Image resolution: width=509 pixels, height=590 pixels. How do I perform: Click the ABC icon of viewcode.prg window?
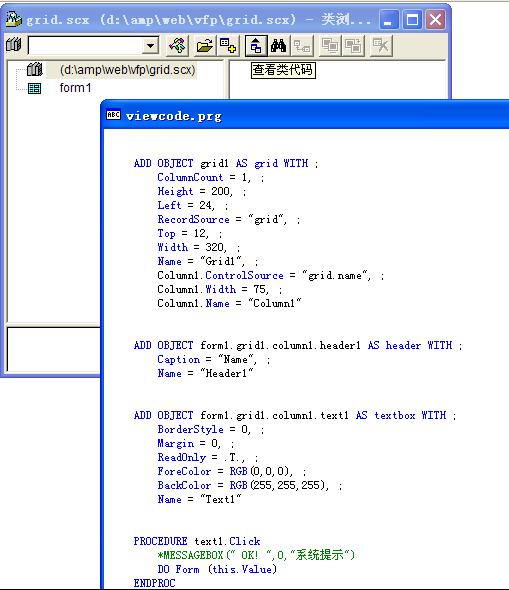tap(113, 115)
